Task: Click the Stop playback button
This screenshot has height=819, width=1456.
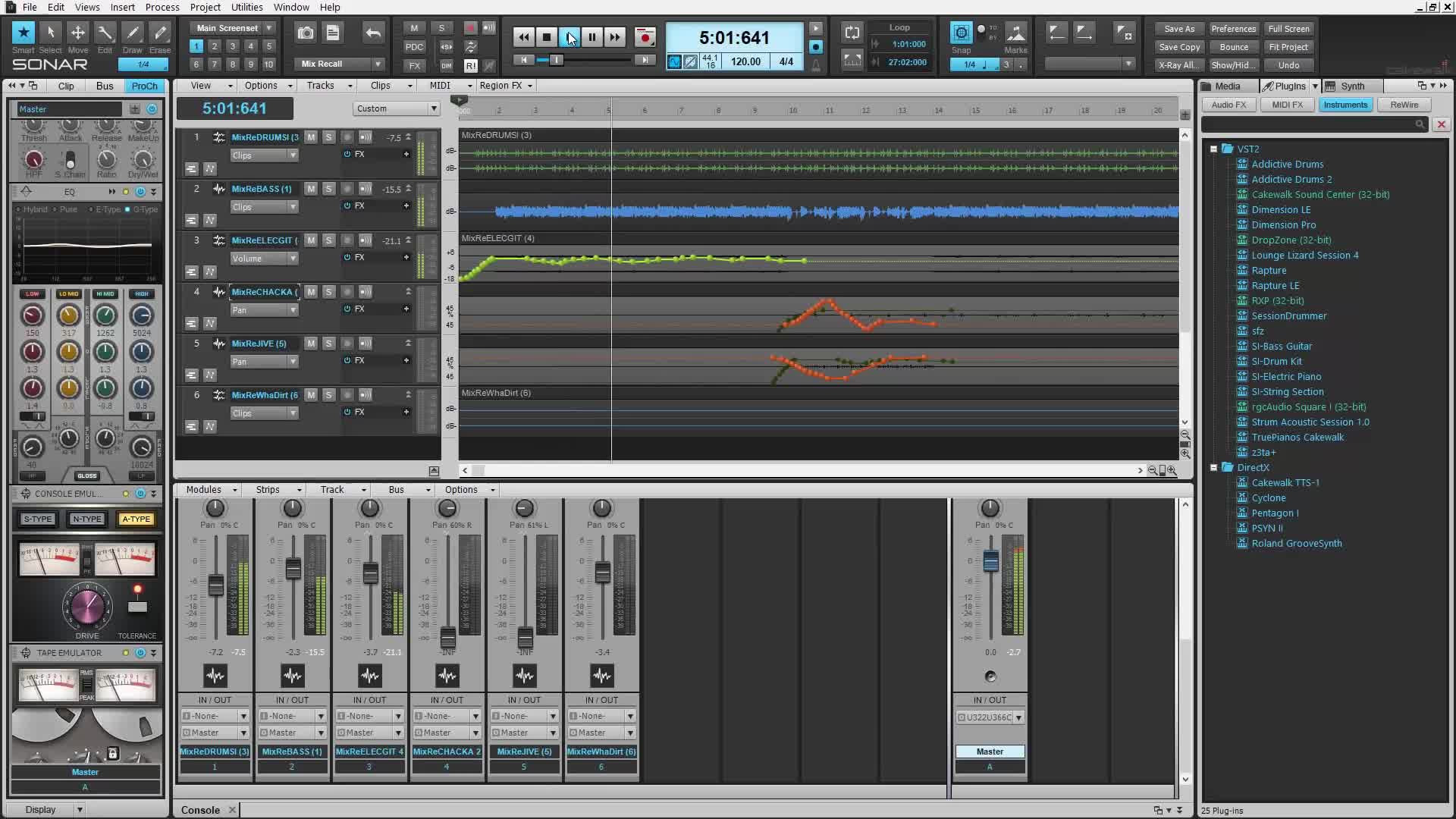Action: (x=546, y=36)
